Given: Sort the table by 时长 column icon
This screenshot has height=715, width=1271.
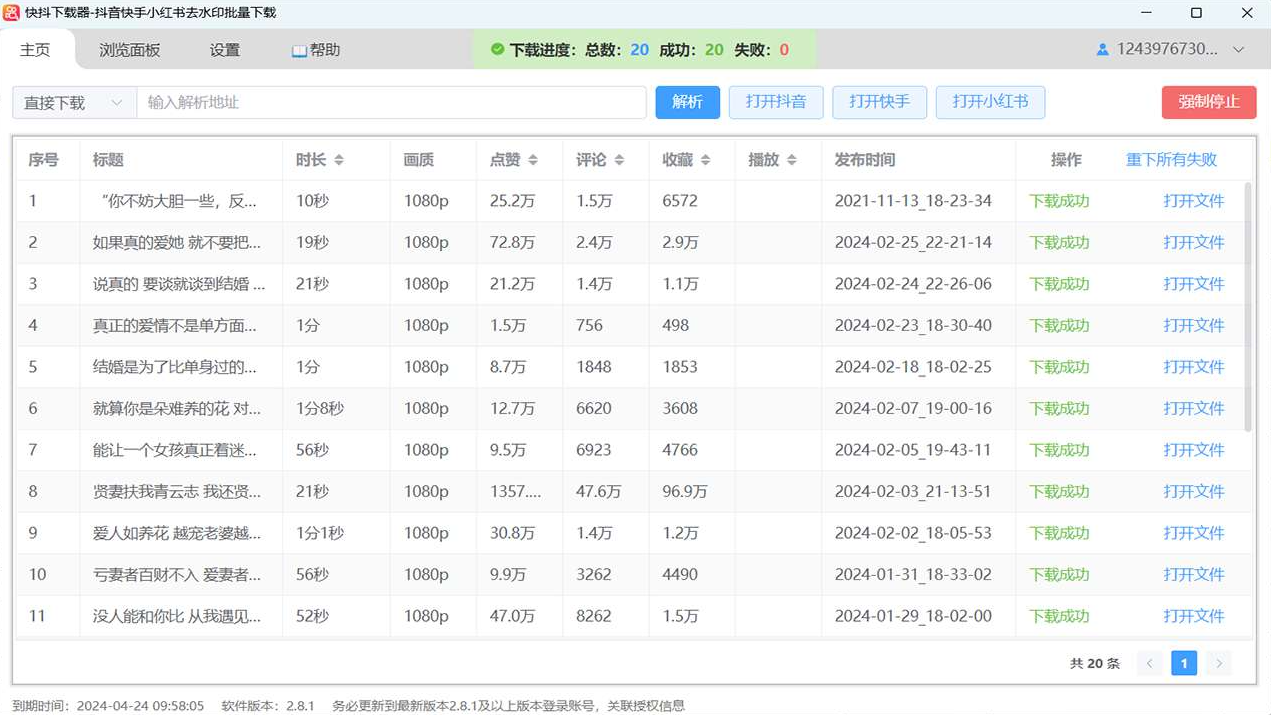Looking at the screenshot, I should coord(339,160).
